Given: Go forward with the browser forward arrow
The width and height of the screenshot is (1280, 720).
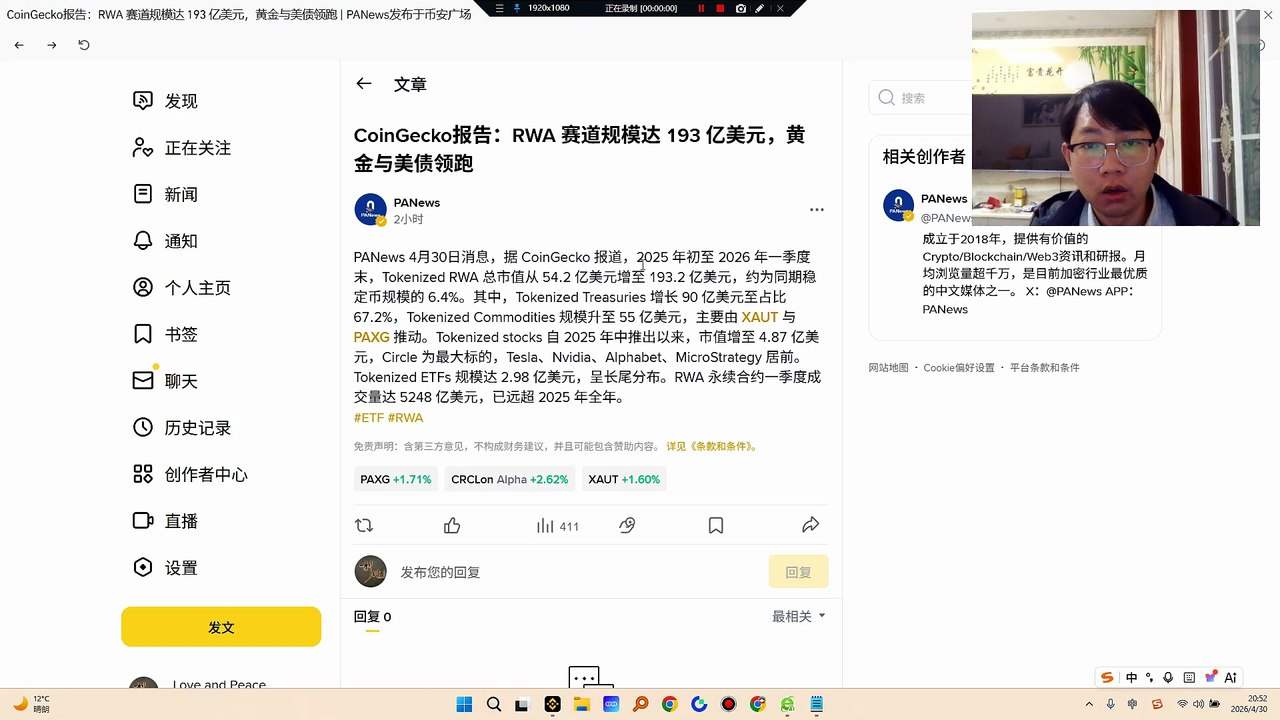Looking at the screenshot, I should click(52, 45).
